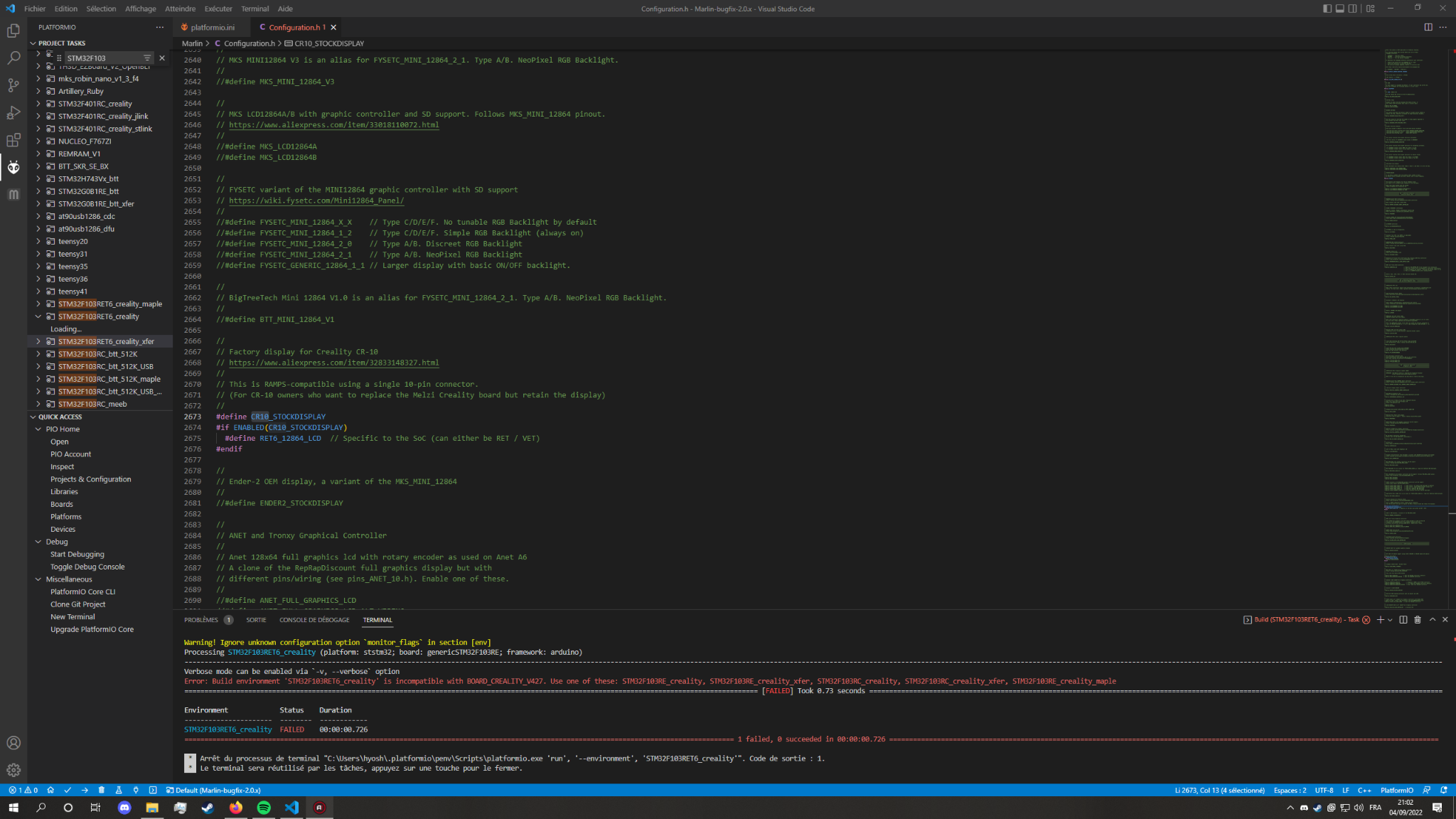1456x819 pixels.
Task: Open the Terminal menu in menu bar
Action: point(255,9)
